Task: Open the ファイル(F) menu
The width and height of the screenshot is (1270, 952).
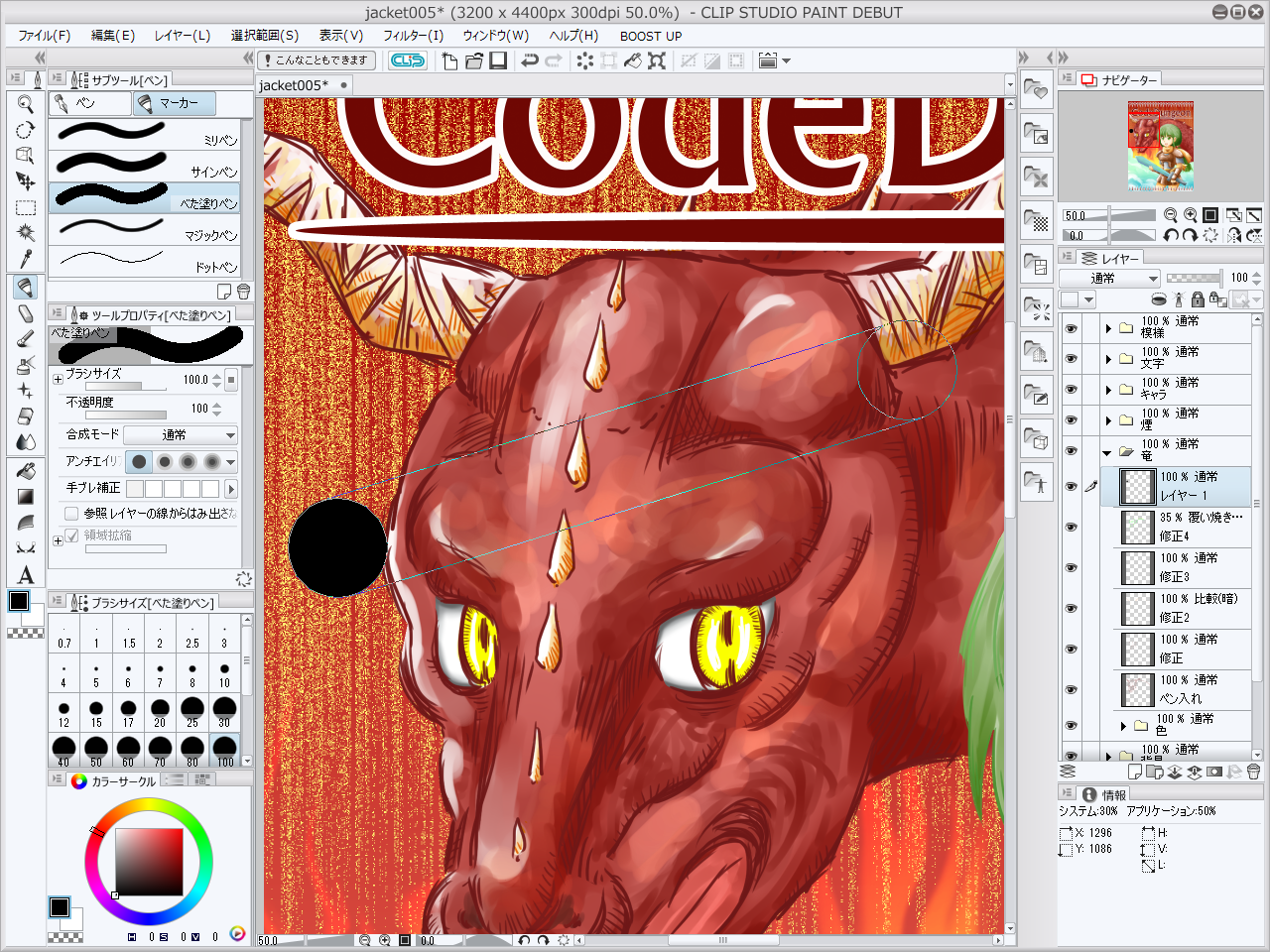Action: pyautogui.click(x=45, y=36)
